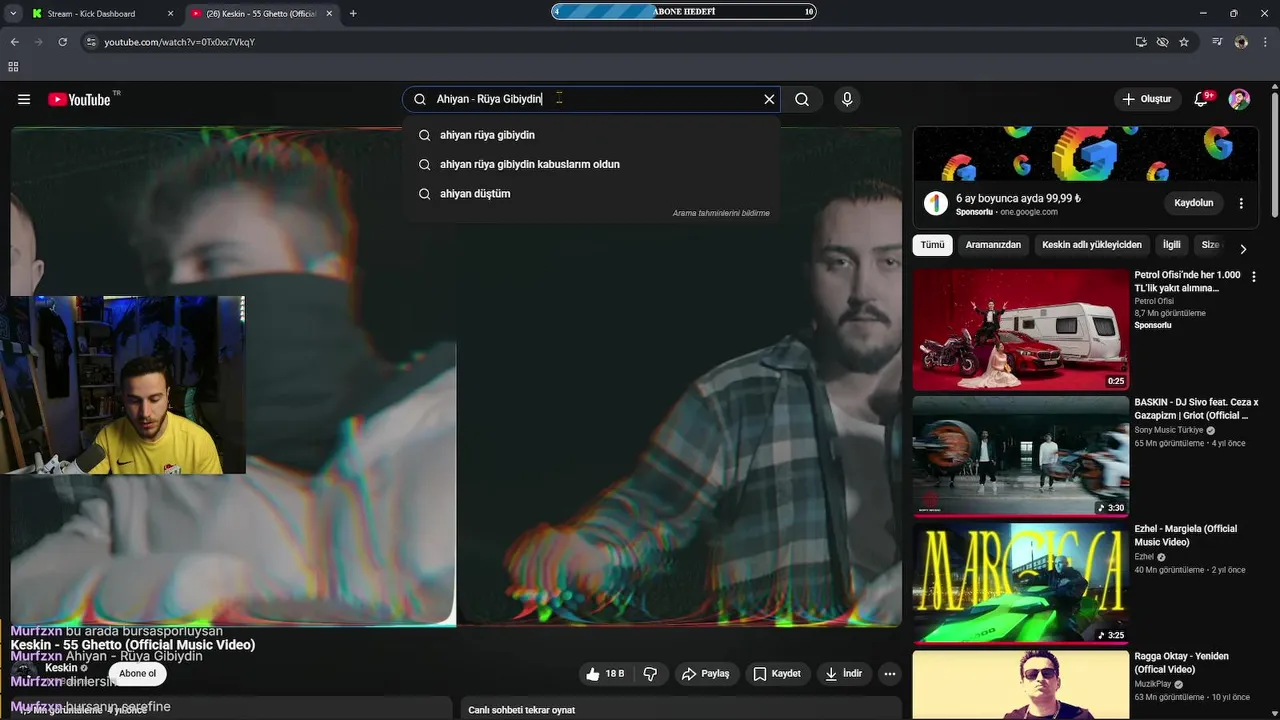Share the video with Paylaş
This screenshot has height=720, width=1280.
pyautogui.click(x=705, y=674)
